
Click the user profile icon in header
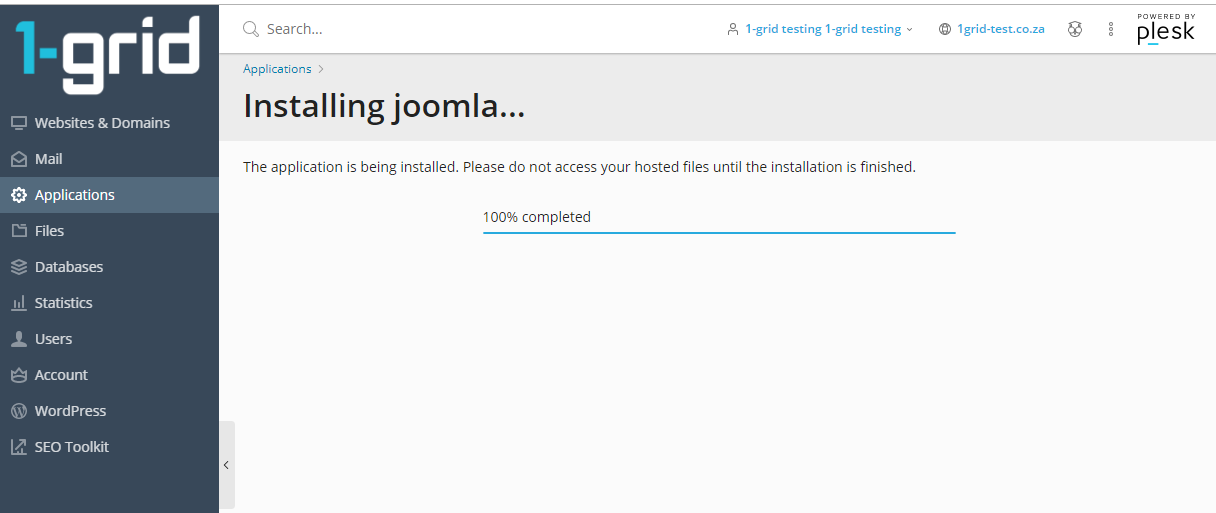coord(733,29)
